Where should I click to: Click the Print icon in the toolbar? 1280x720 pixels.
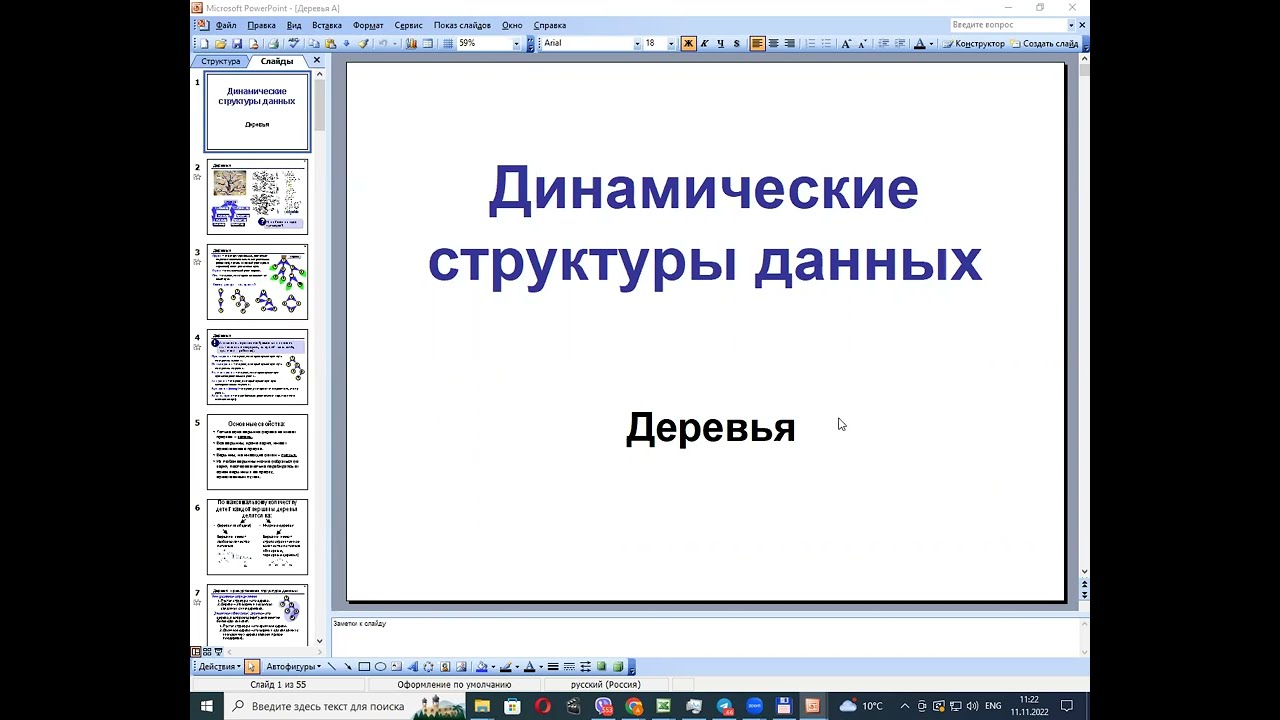pyautogui.click(x=273, y=44)
